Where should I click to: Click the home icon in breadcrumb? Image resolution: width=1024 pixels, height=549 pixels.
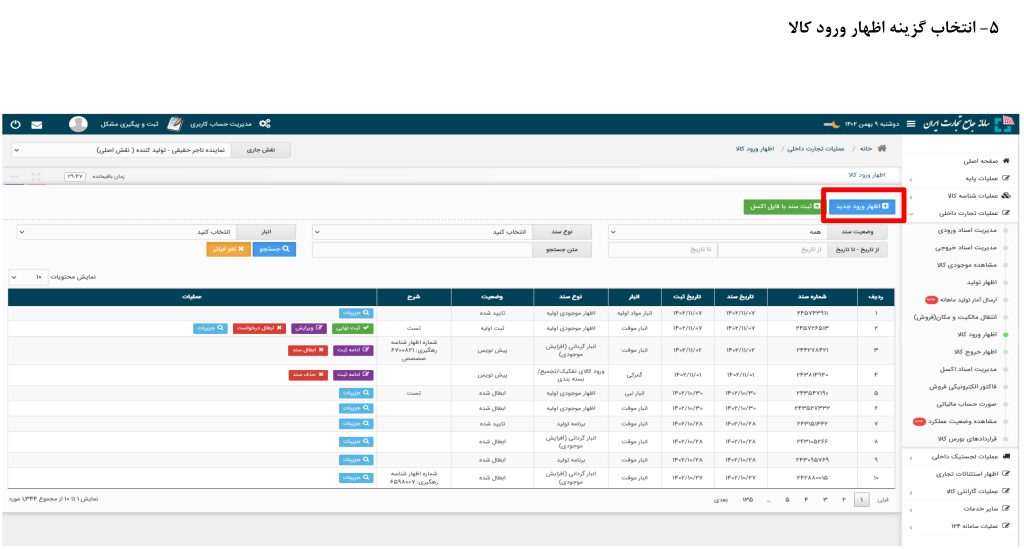click(880, 148)
